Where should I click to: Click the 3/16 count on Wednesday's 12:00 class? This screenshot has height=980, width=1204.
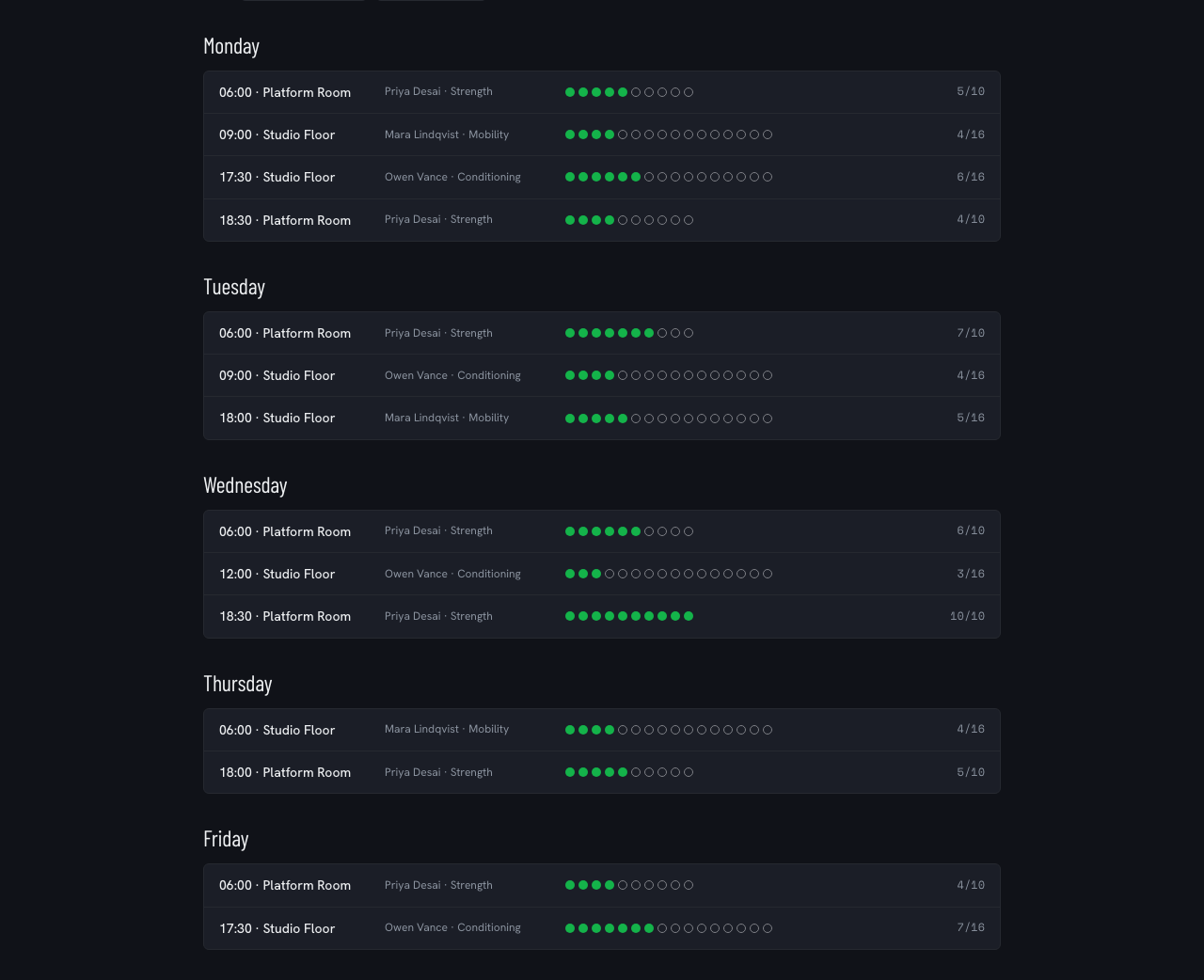tap(971, 574)
